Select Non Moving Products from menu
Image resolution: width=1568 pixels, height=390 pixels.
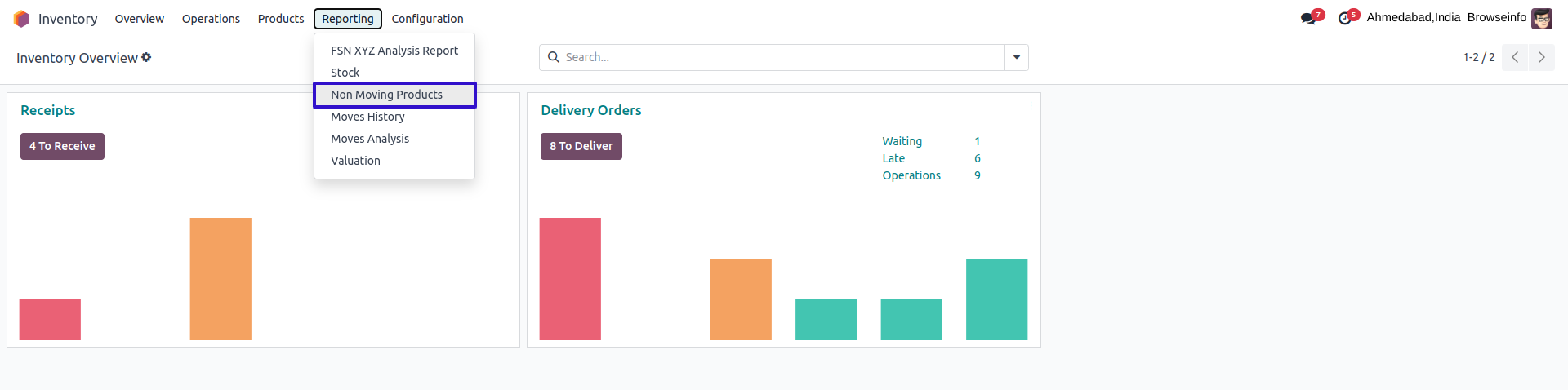coord(386,95)
